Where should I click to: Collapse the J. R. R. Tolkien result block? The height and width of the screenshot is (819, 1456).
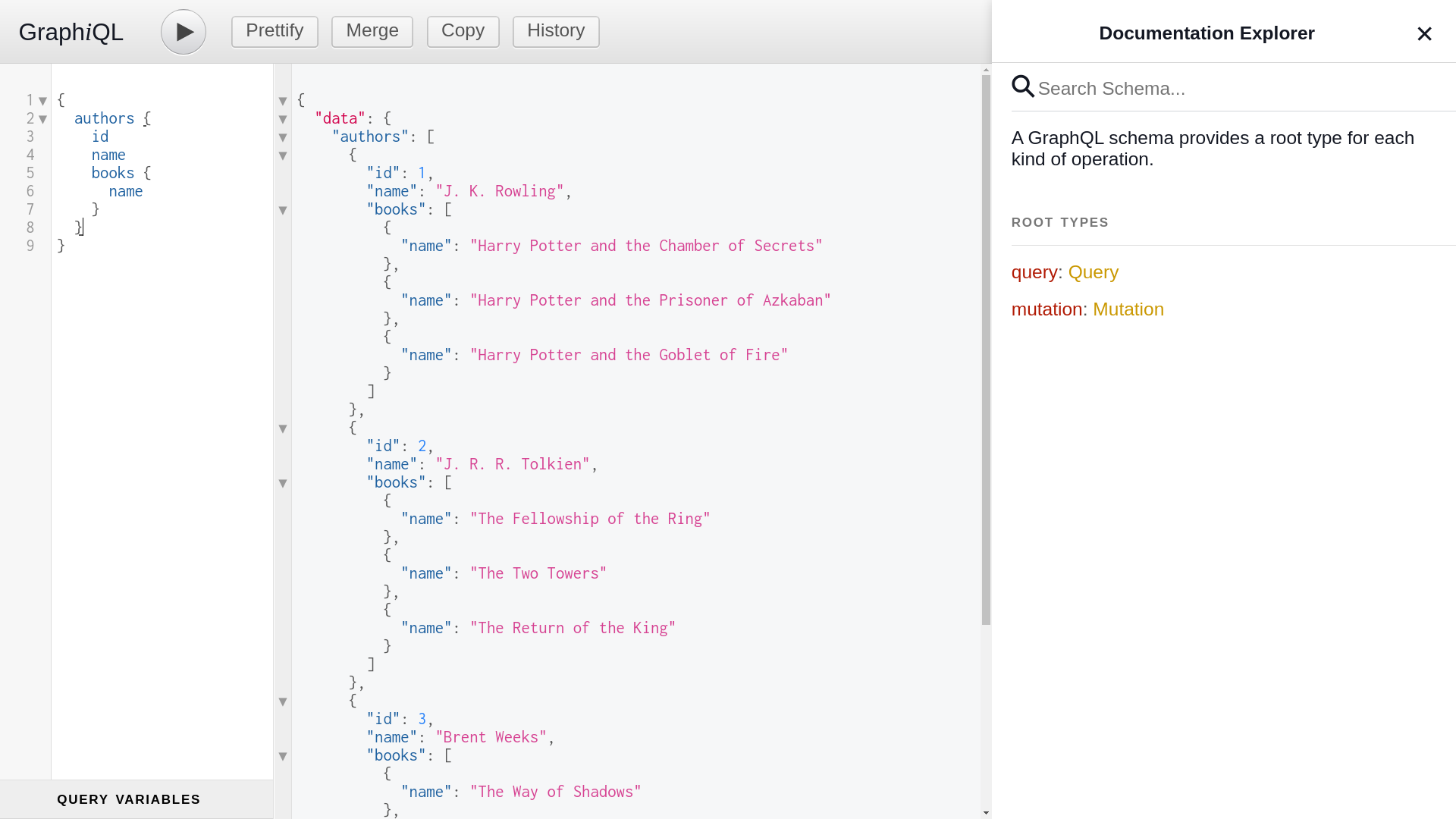tap(282, 428)
